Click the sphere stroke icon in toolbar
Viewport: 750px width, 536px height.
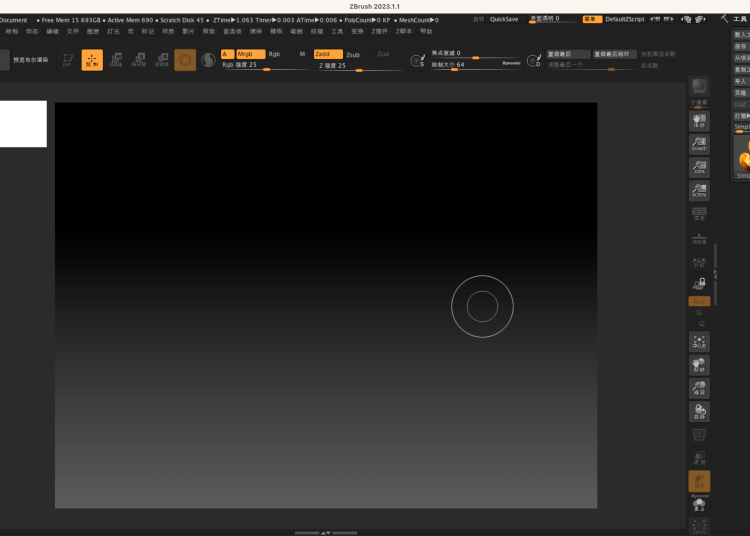(x=185, y=60)
